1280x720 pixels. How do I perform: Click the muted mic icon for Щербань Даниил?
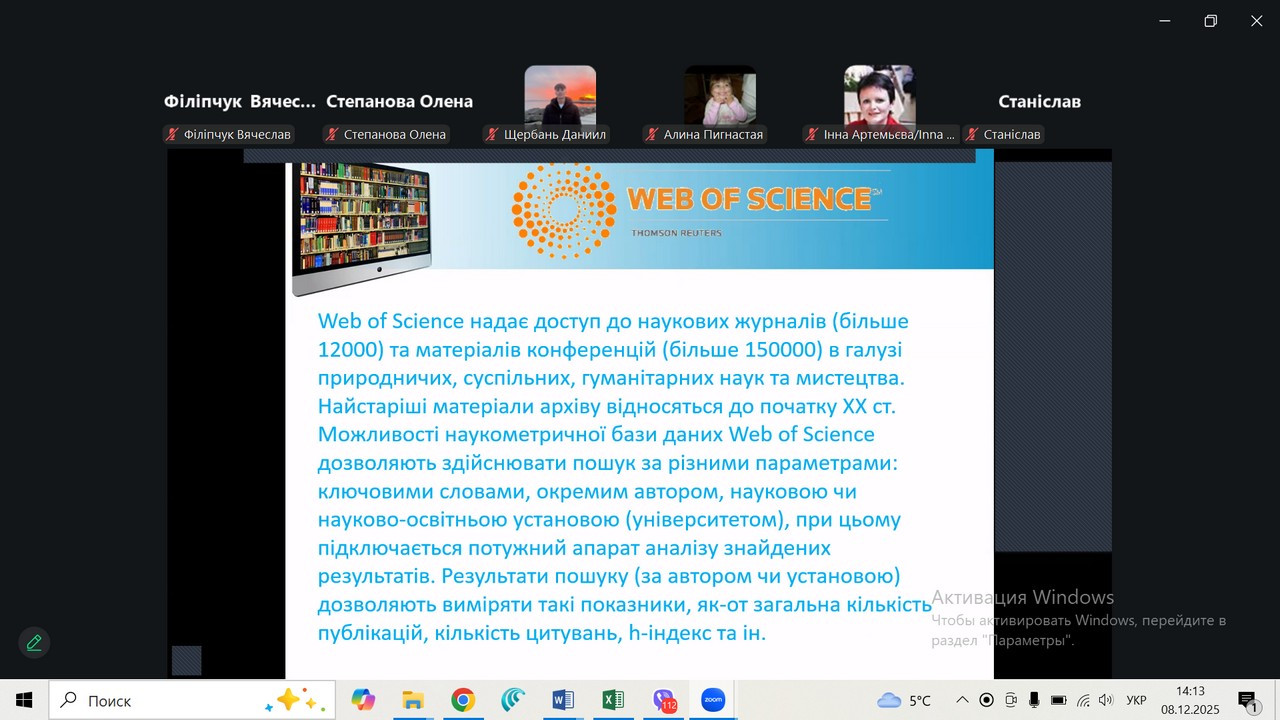tap(492, 134)
